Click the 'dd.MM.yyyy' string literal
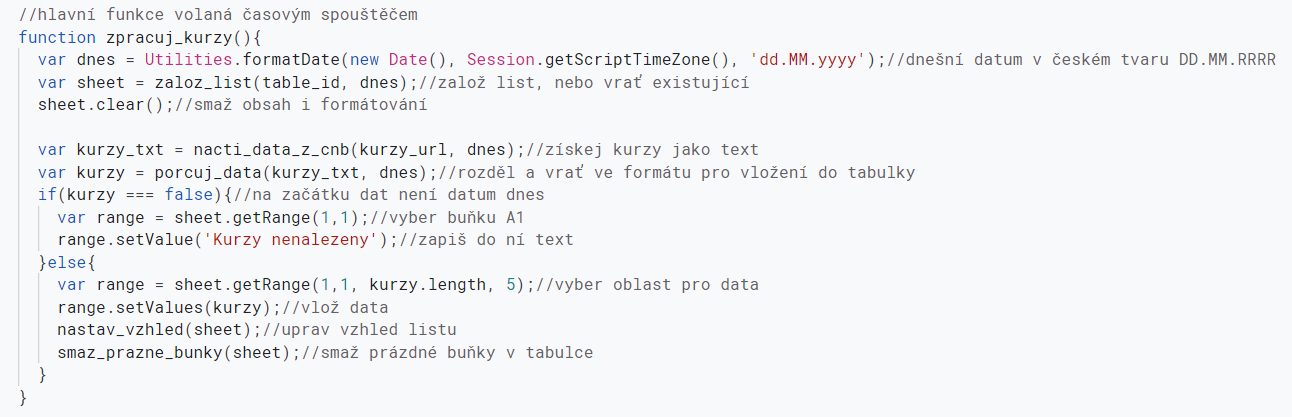 tap(808, 60)
